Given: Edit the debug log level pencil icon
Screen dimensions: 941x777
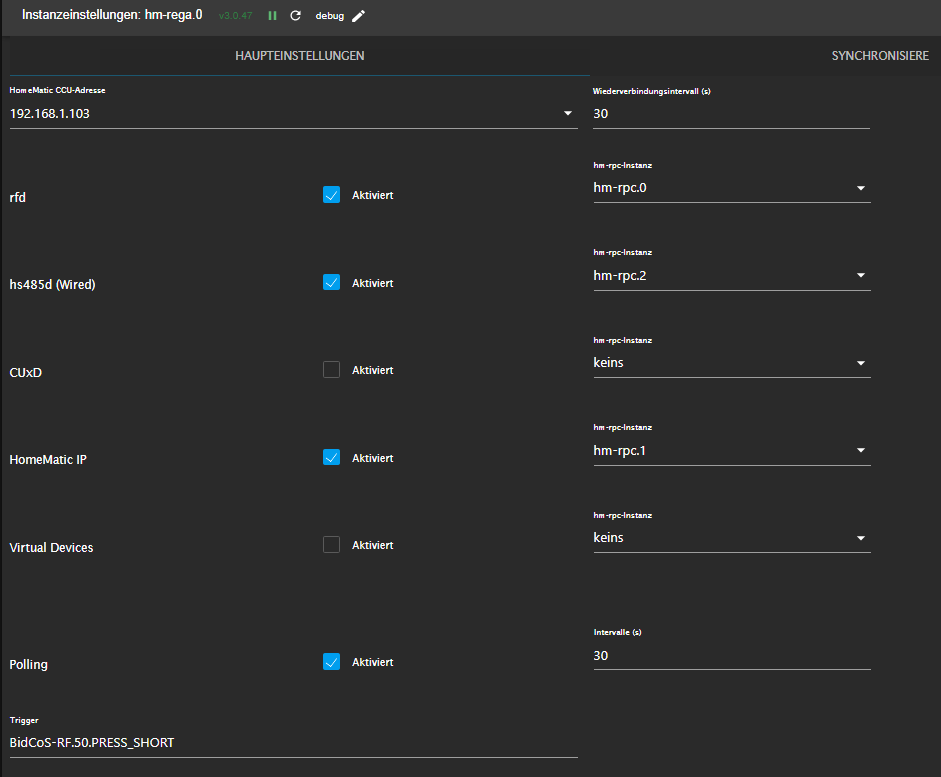Looking at the screenshot, I should 358,16.
